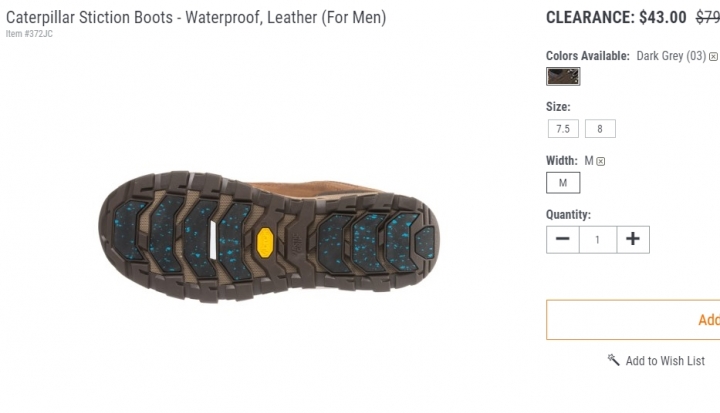720x413 pixels.
Task: Click the Colors Available label
Action: point(588,56)
